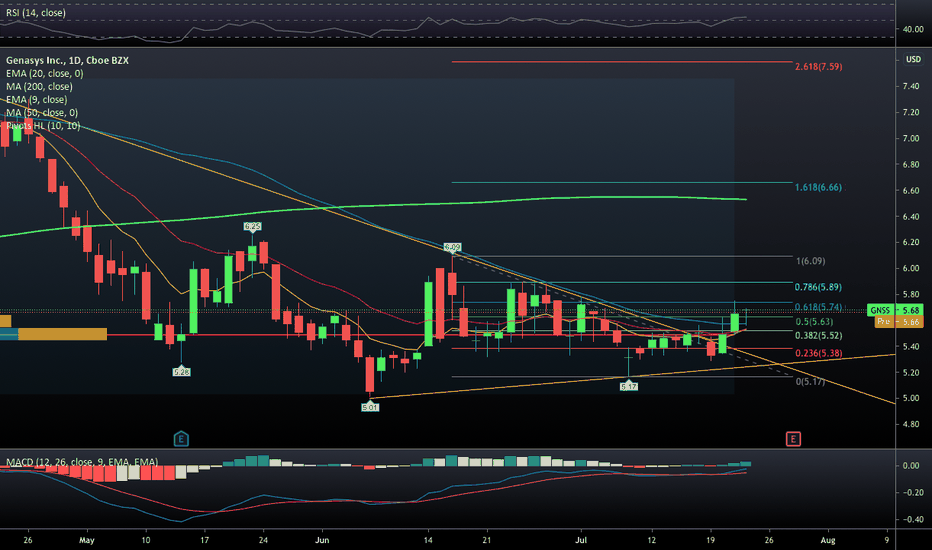
Task: Select the MA (200, close) indicator label
Action: [x=39, y=86]
